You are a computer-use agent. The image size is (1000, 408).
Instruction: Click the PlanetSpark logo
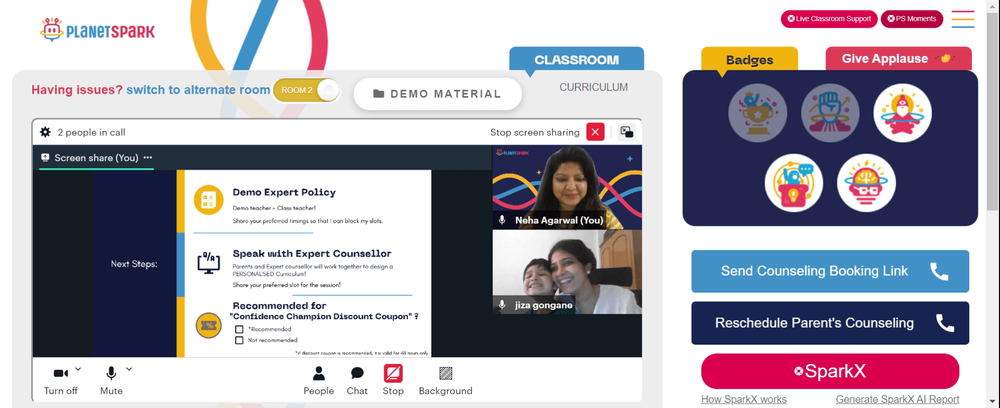point(97,30)
